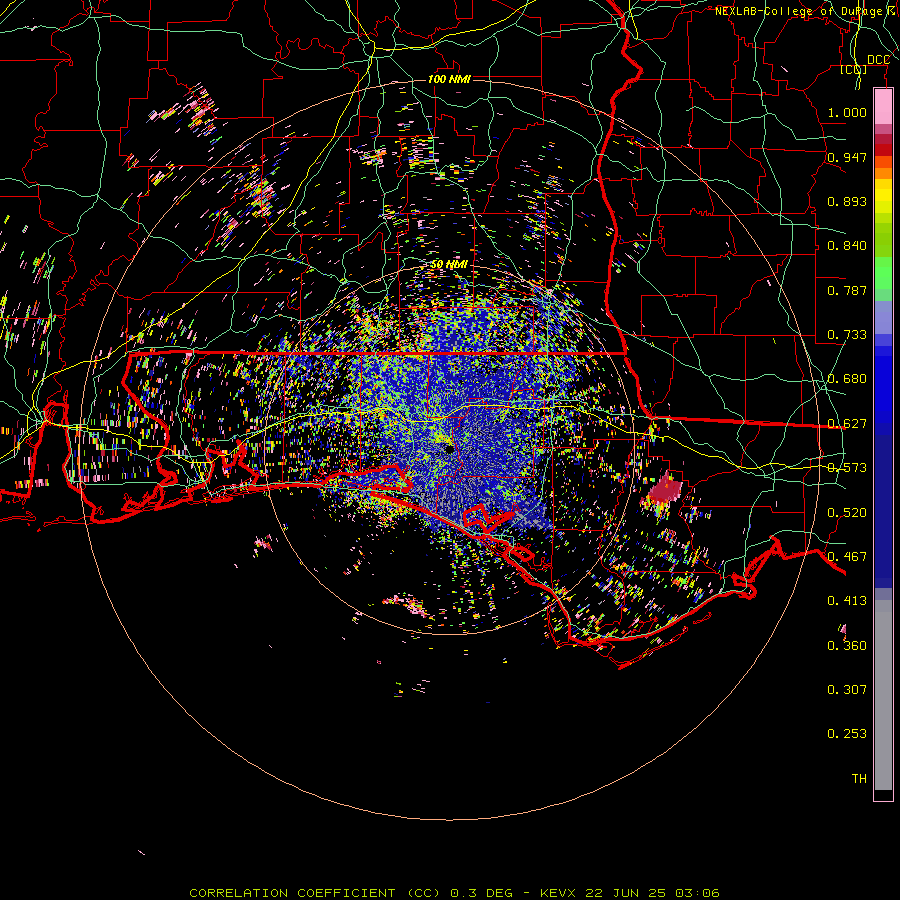Screen dimensions: 900x900
Task: Pick the bright green segment of the color bar
Action: 883,273
